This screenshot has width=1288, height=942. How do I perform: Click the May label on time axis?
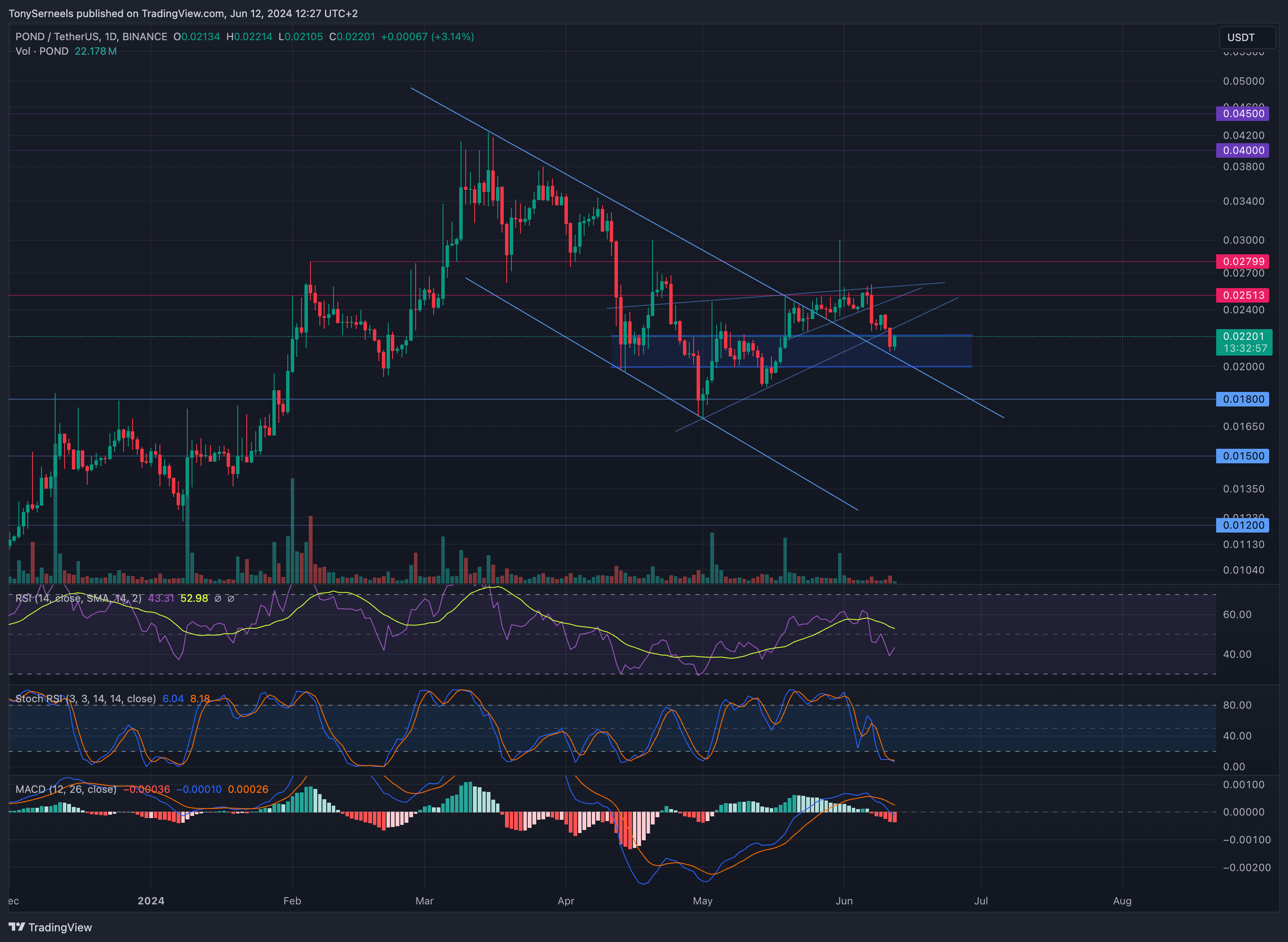point(703,901)
